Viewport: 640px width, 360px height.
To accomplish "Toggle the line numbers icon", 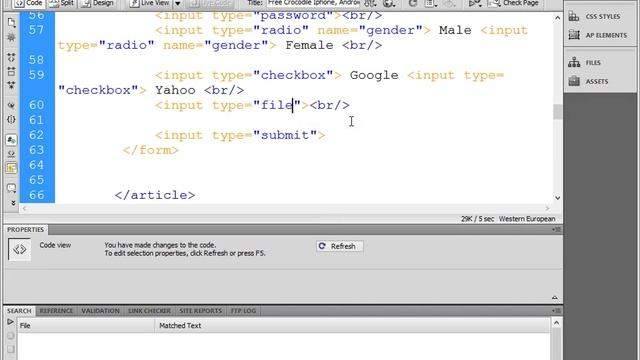I will point(11,140).
